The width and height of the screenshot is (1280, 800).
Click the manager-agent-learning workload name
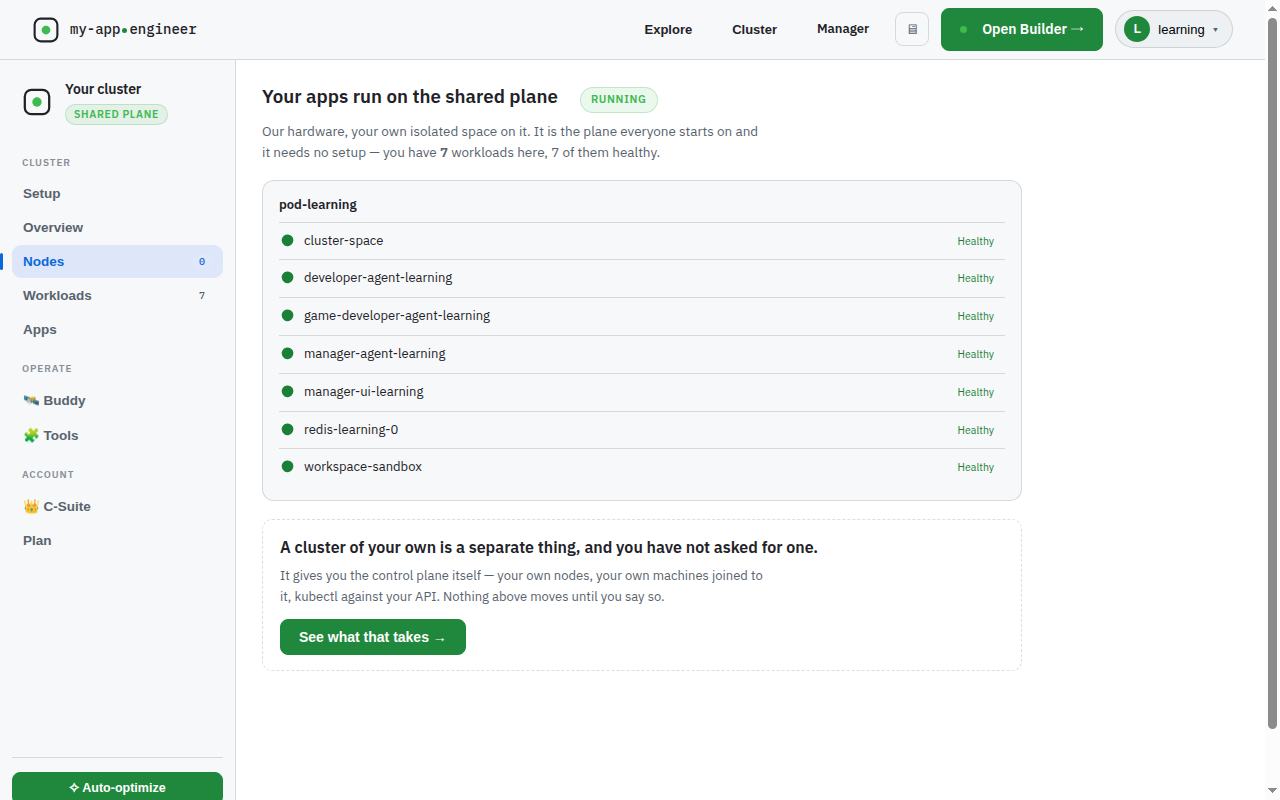click(375, 353)
